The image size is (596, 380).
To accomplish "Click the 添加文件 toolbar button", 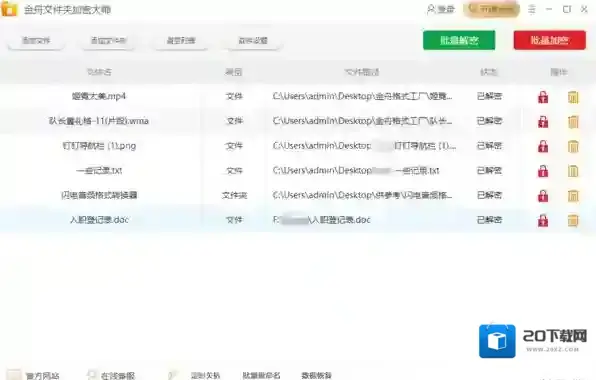I will (x=36, y=40).
